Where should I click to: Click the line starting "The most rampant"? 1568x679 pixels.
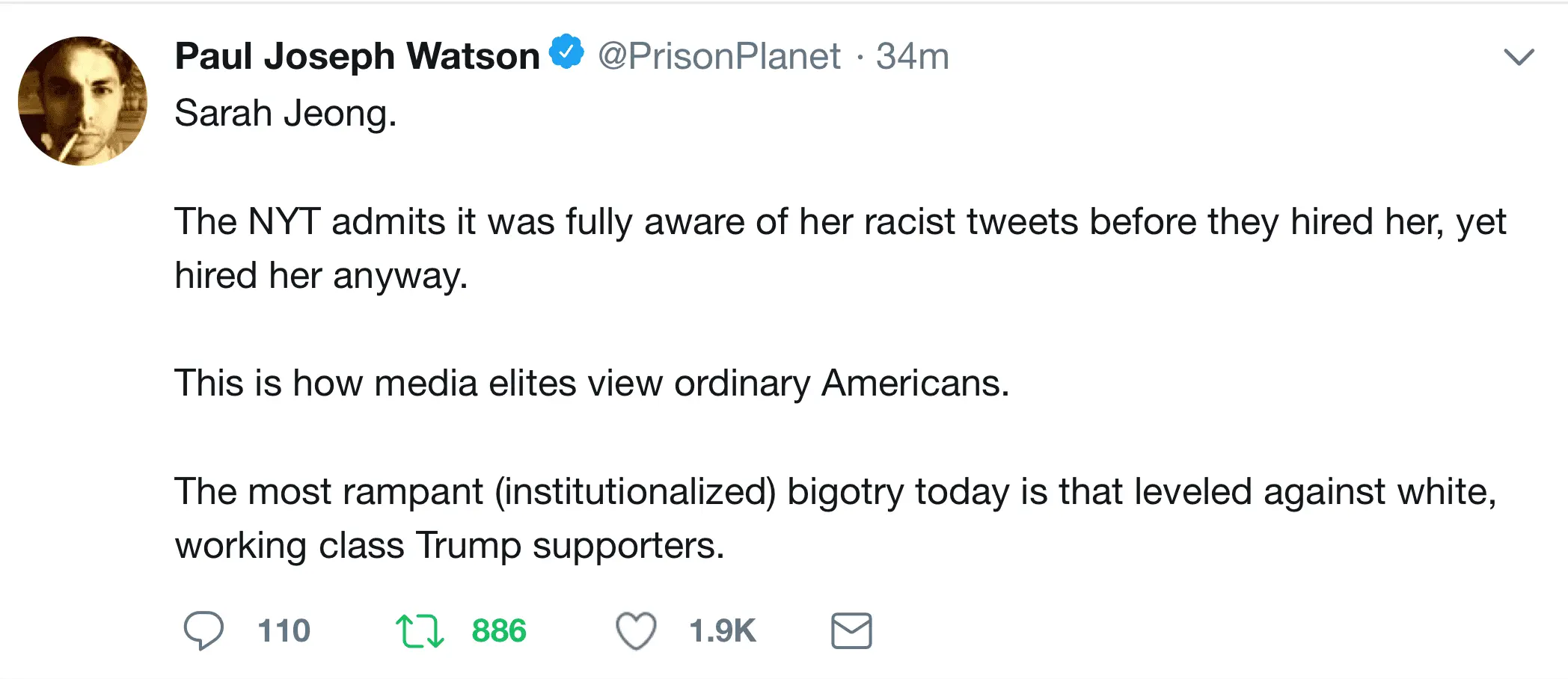click(x=835, y=492)
